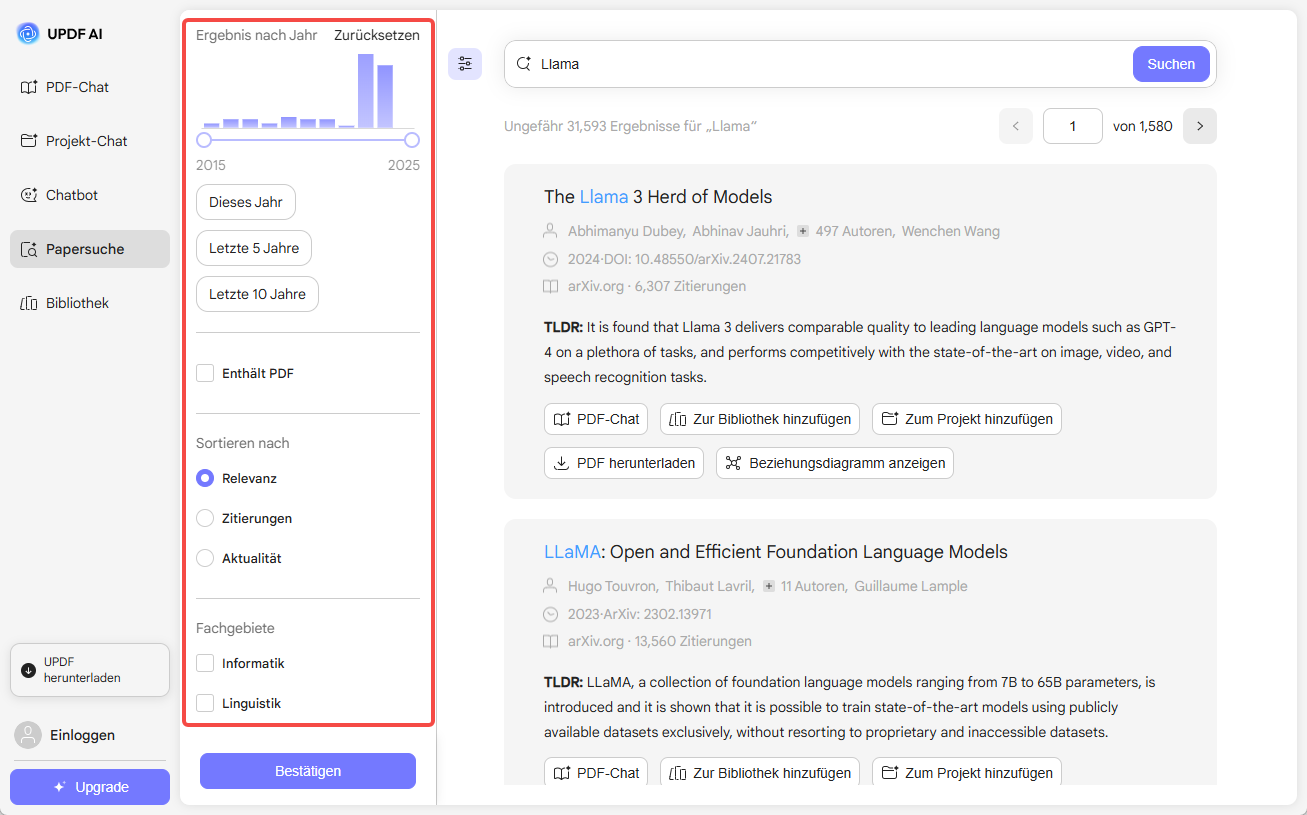Add LLaMA Foundation paper to Projekt

pos(967,772)
